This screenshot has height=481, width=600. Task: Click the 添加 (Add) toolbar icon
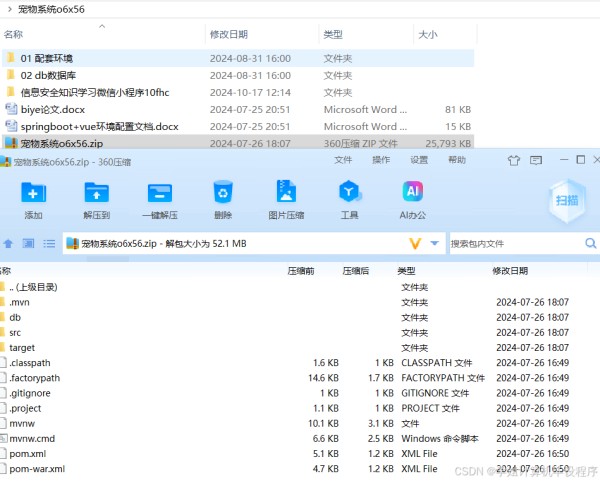[x=33, y=193]
